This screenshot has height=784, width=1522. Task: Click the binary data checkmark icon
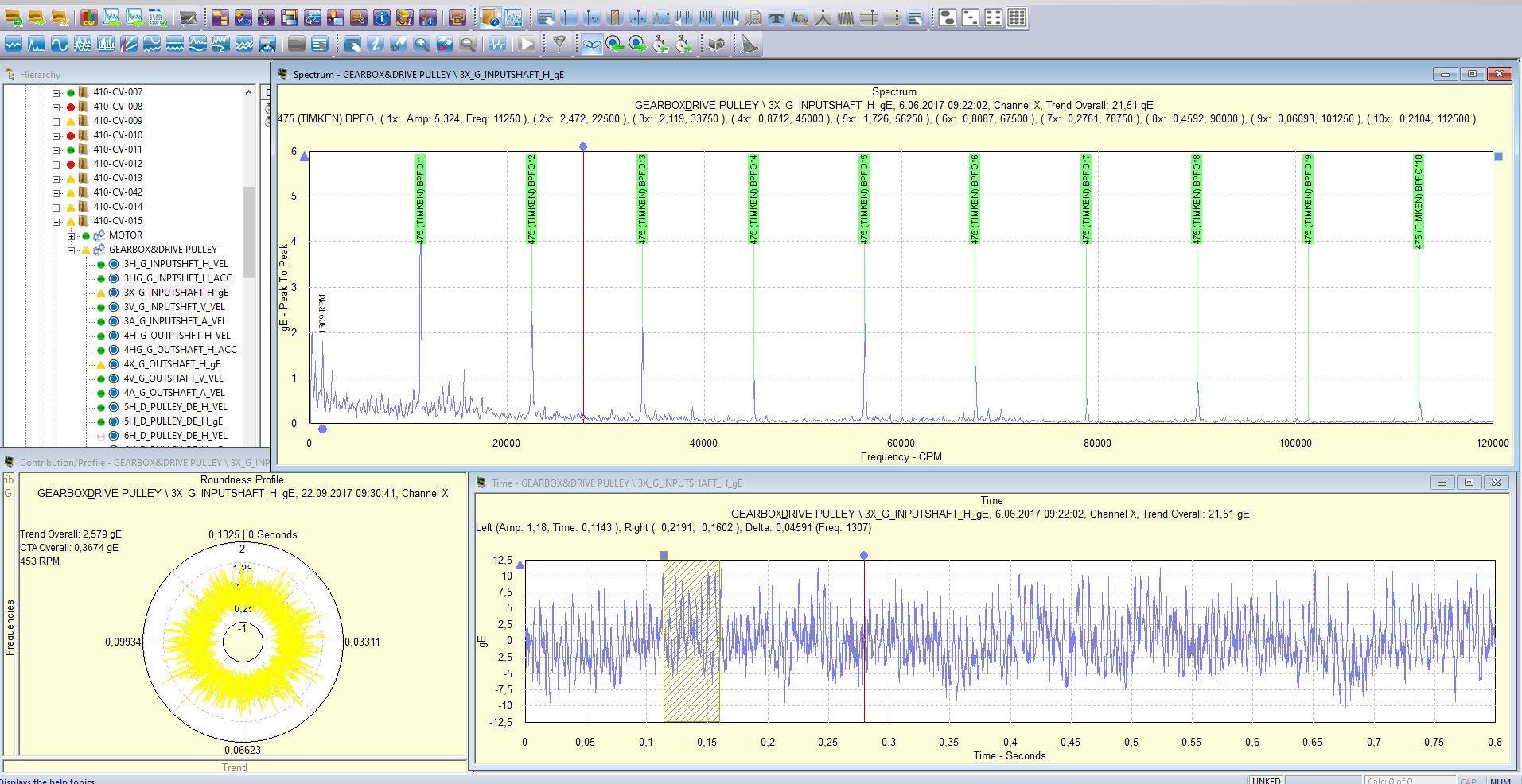point(158,17)
